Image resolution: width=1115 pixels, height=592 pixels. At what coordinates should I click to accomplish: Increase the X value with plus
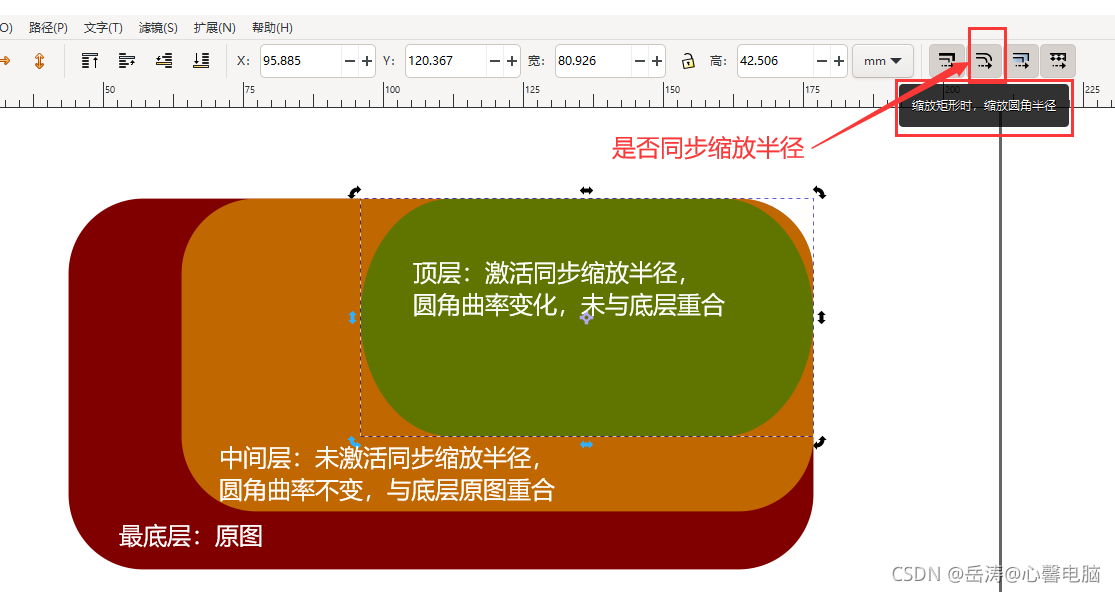coord(367,61)
